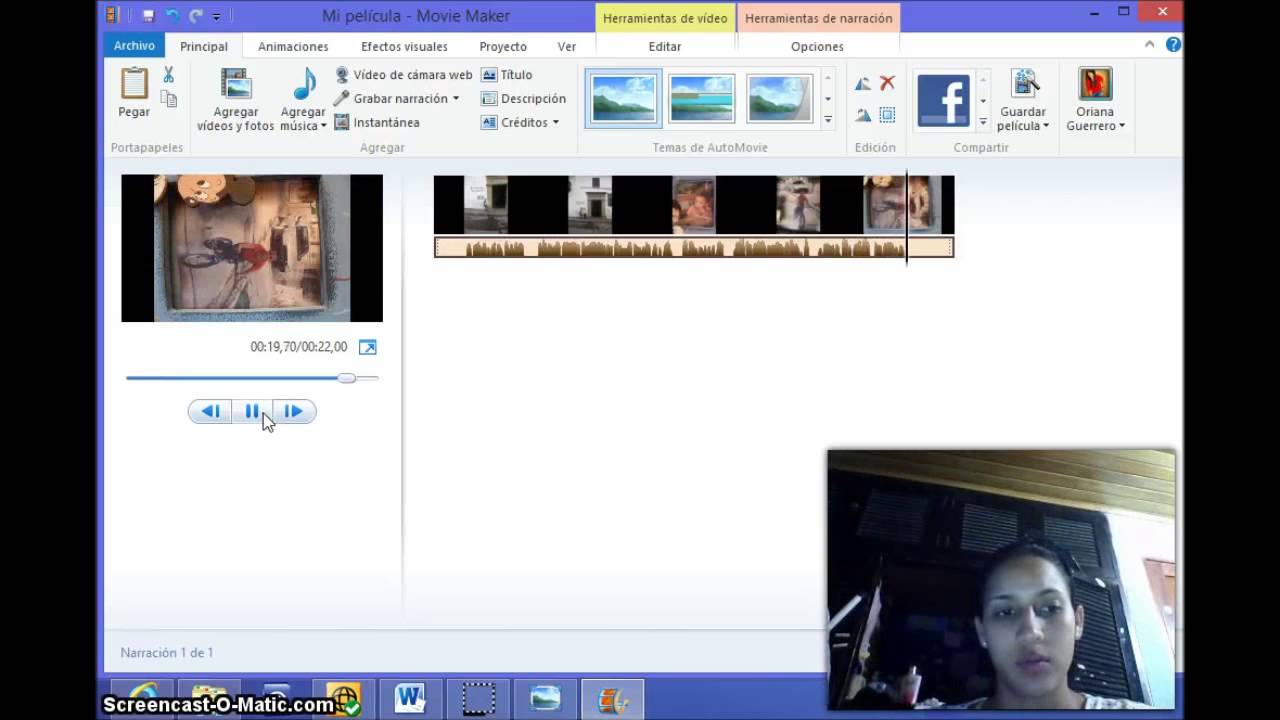Screen dimensions: 1280x720
Task: Open the help question mark icon
Action: coord(1174,45)
